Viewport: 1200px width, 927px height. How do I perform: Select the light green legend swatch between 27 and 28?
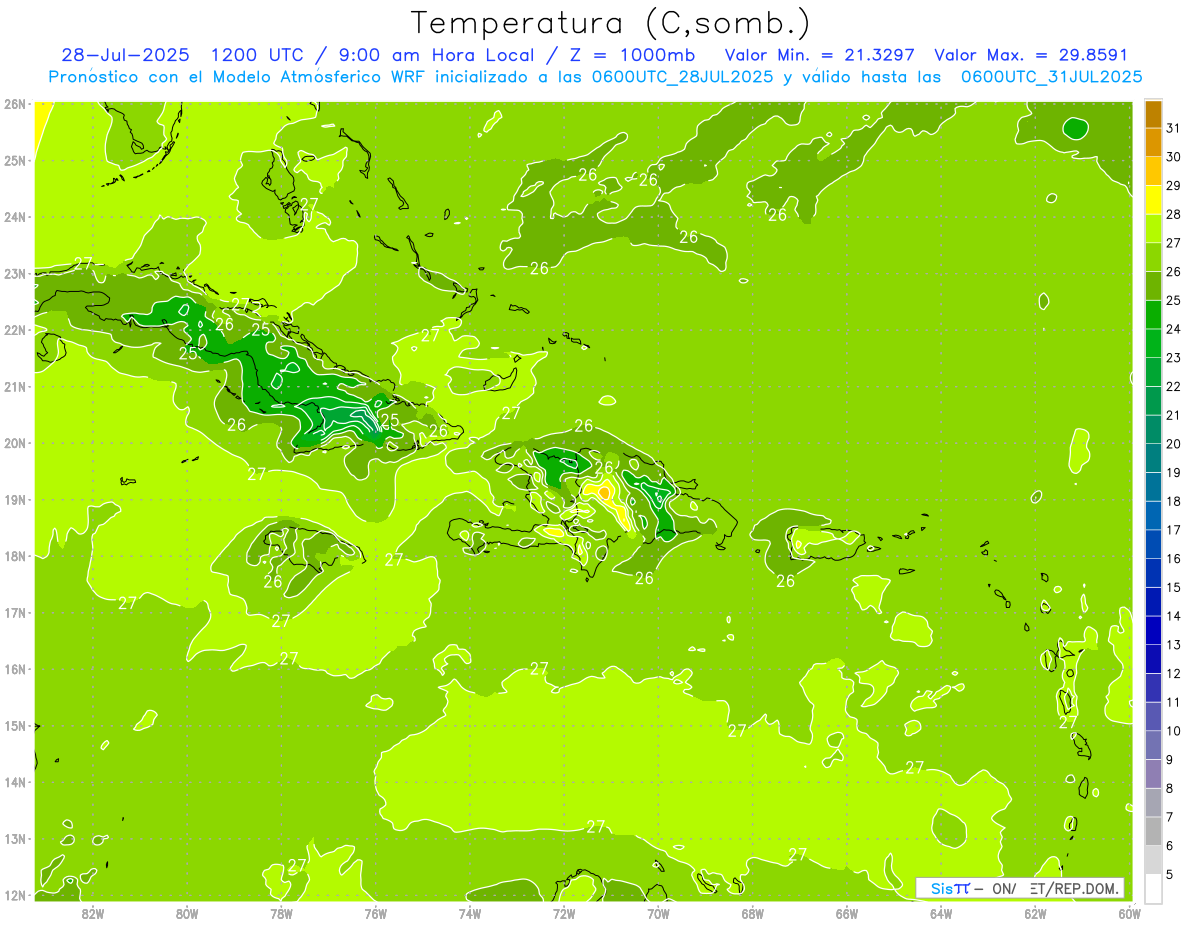[1153, 228]
